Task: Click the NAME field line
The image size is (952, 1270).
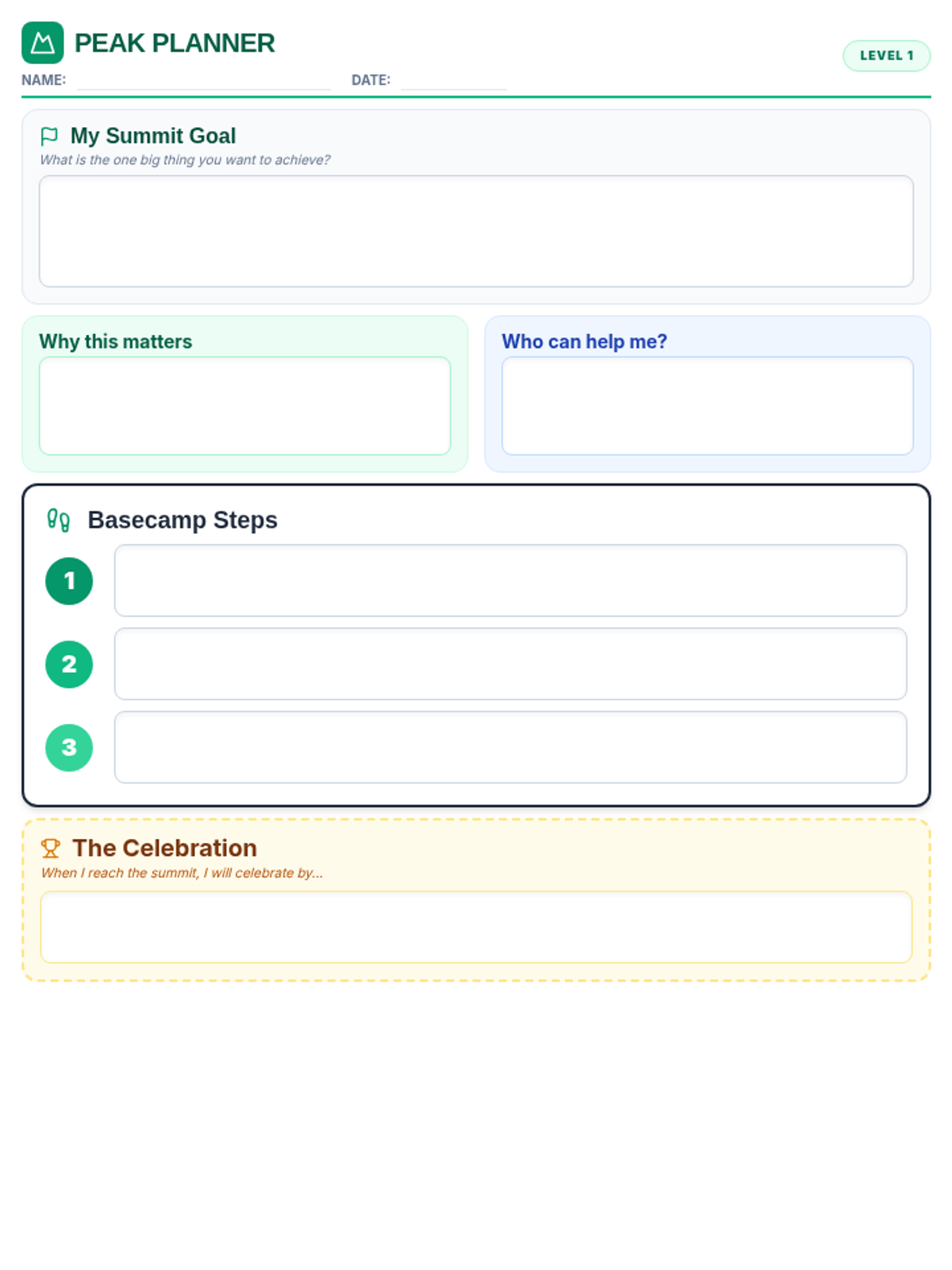Action: coord(204,81)
